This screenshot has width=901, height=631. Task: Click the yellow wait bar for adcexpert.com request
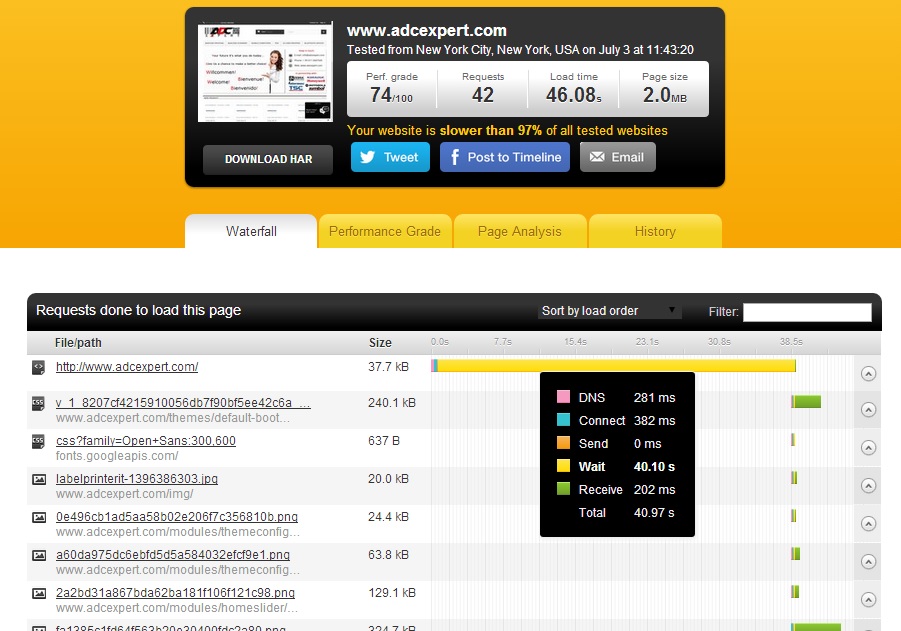pos(616,365)
